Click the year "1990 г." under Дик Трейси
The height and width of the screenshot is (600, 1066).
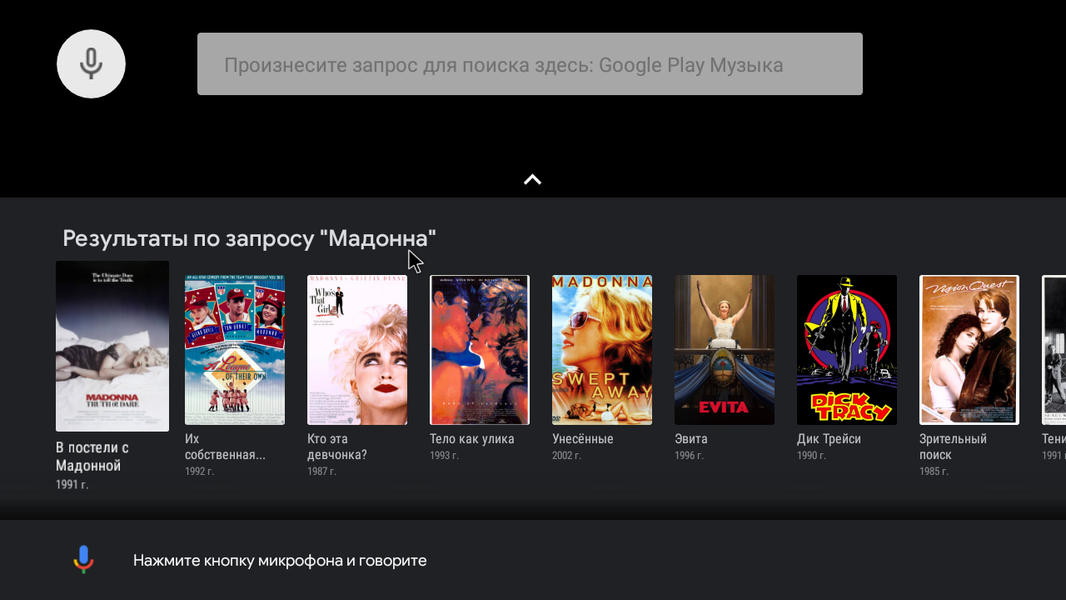811,455
